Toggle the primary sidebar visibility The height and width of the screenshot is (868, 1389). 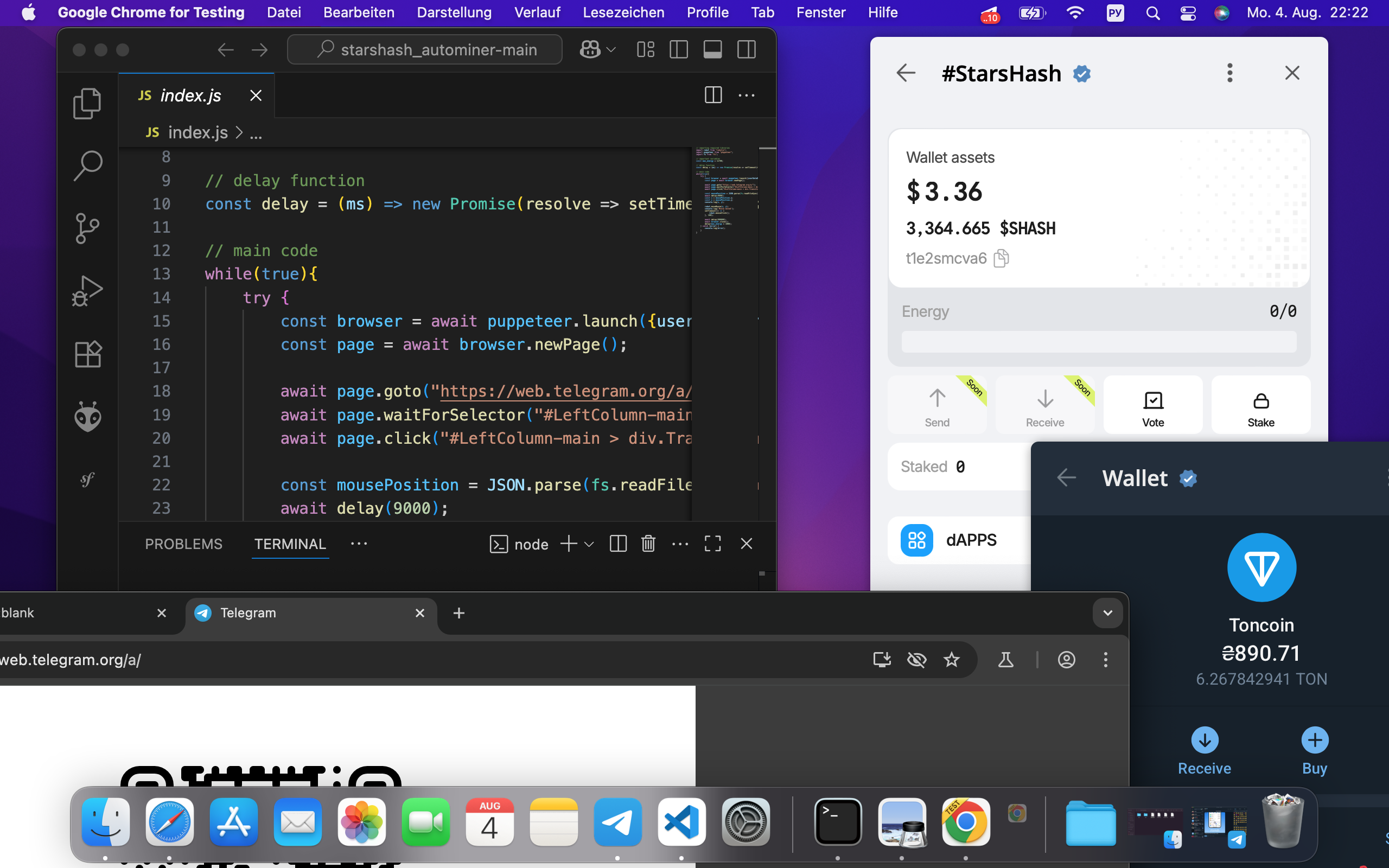[x=678, y=50]
